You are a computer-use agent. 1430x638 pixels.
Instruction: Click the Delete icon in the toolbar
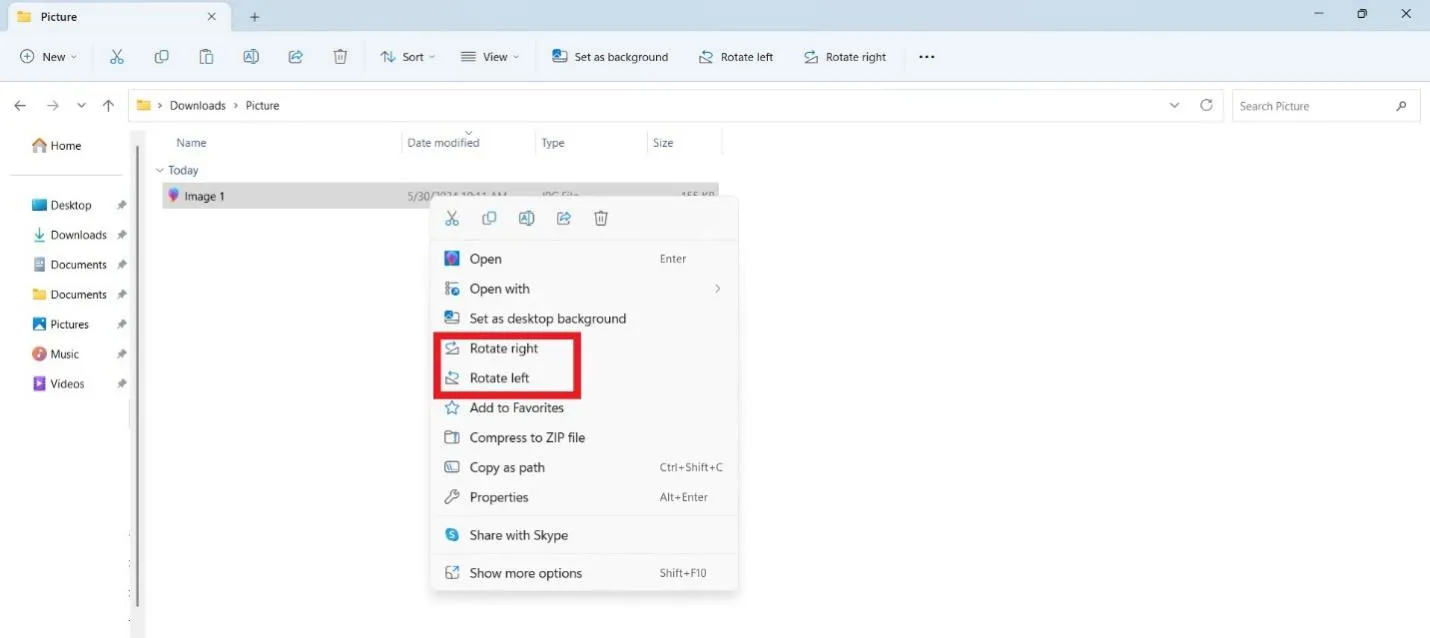340,57
